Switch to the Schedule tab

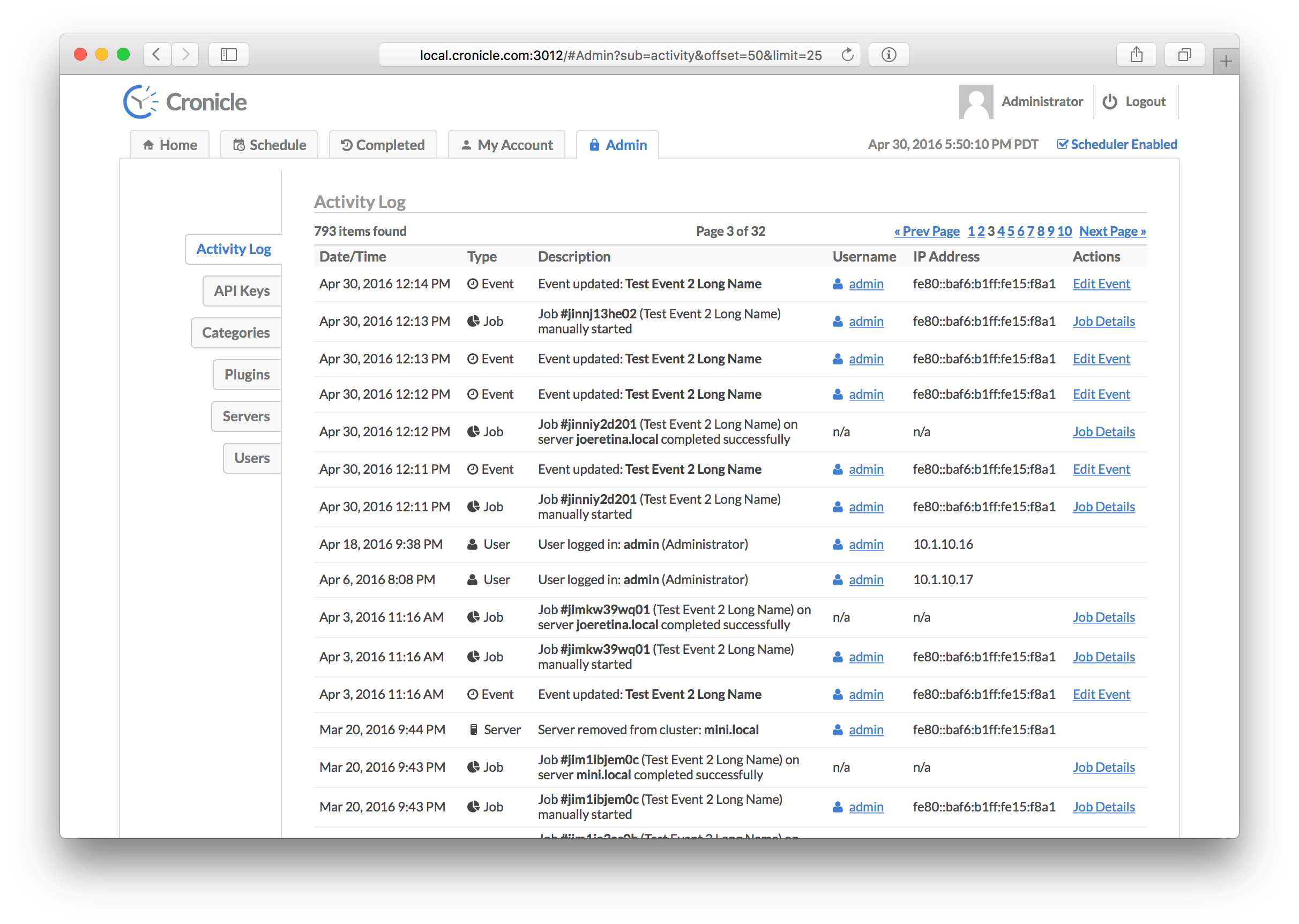click(x=270, y=145)
